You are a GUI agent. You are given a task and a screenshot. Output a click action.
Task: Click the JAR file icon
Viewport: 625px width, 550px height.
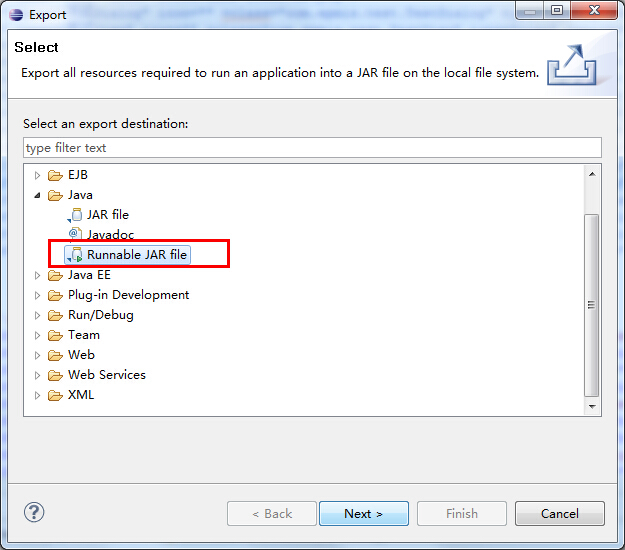click(76, 215)
